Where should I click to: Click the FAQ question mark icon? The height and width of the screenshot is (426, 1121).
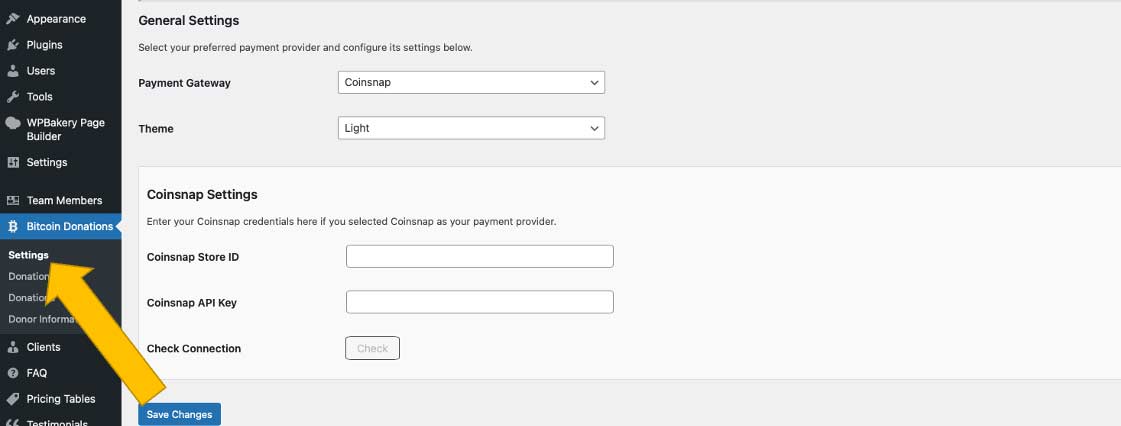tap(13, 373)
